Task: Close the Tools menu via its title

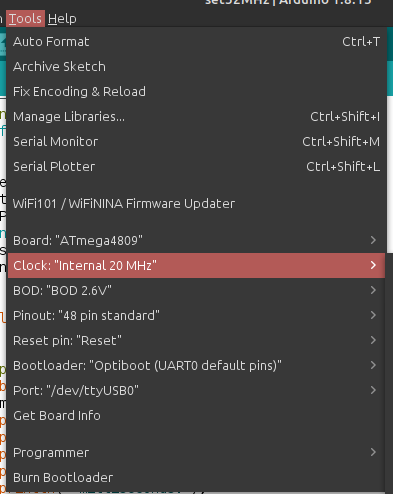Action: point(25,19)
